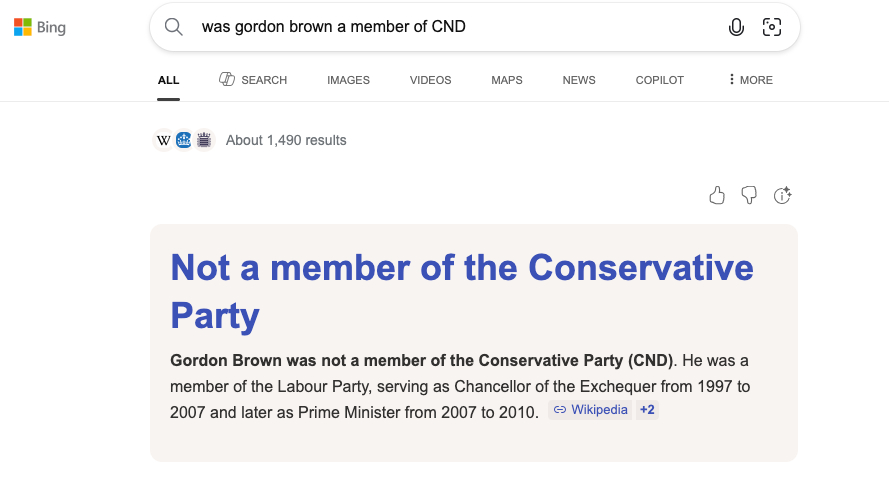This screenshot has width=889, height=485.
Task: Click into the search query box
Action: pyautogui.click(x=450, y=27)
